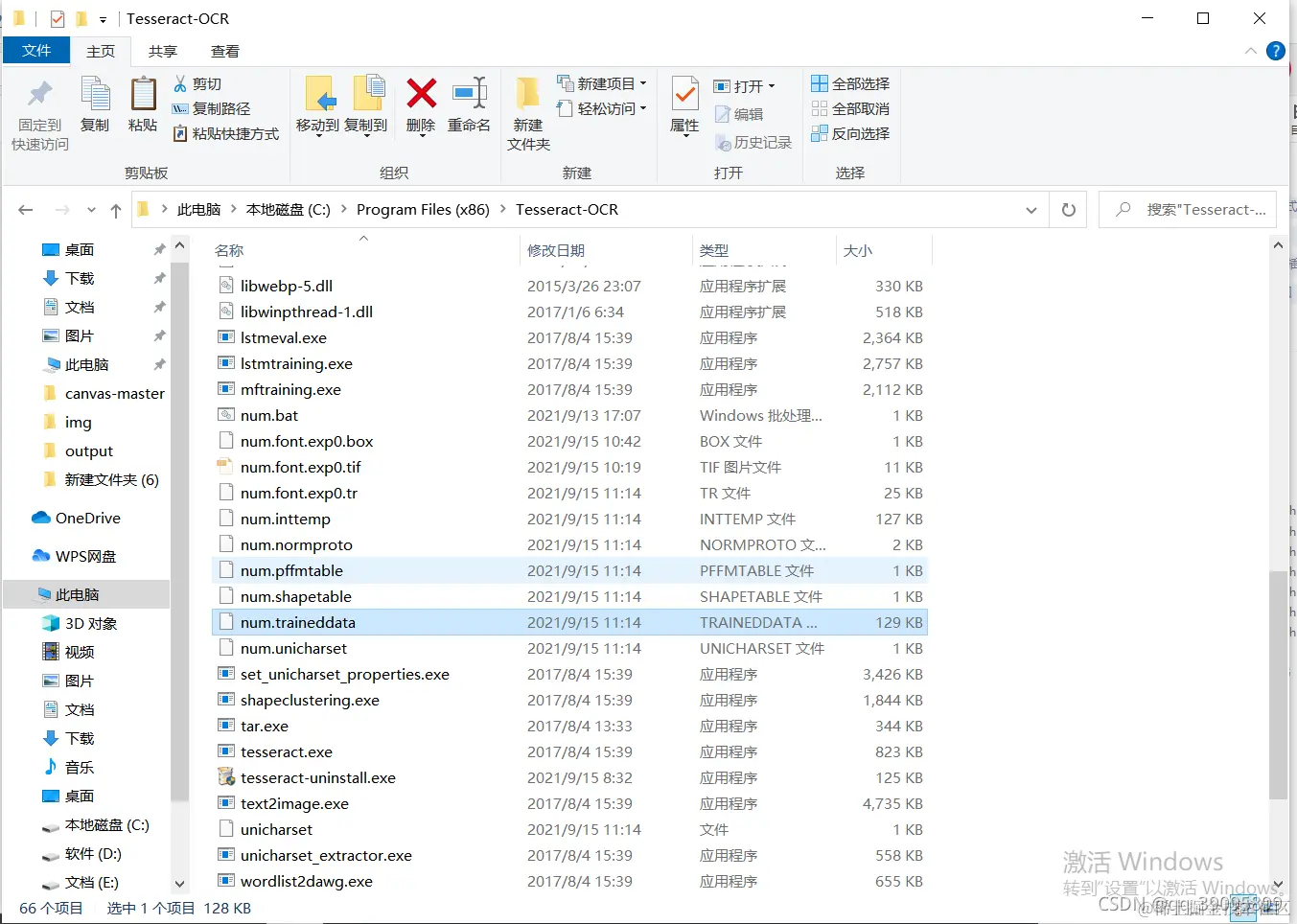The width and height of the screenshot is (1297, 924).
Task: Click the Paste clipboard icon
Action: 143,95
